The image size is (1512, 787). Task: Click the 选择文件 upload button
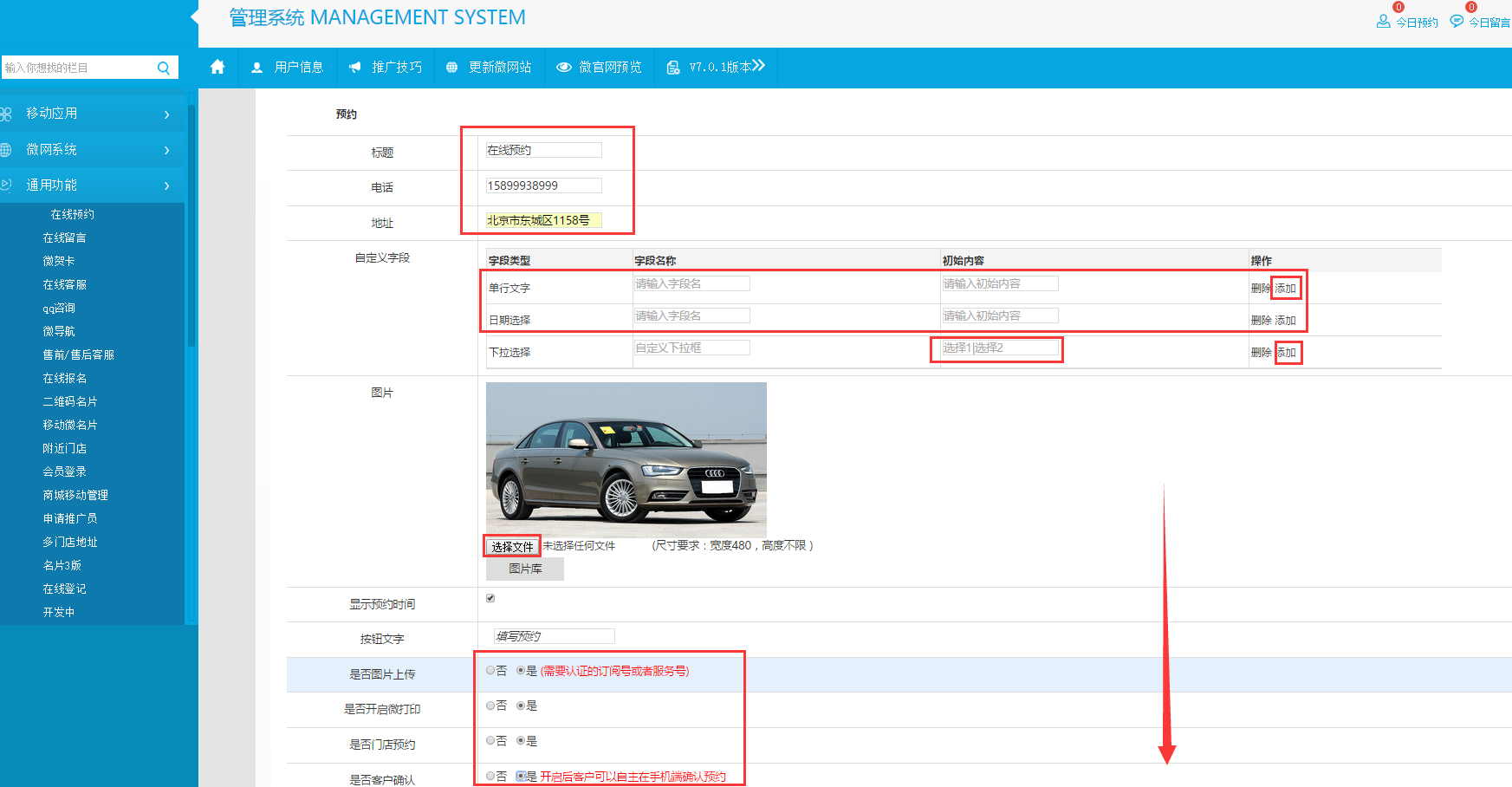[512, 546]
